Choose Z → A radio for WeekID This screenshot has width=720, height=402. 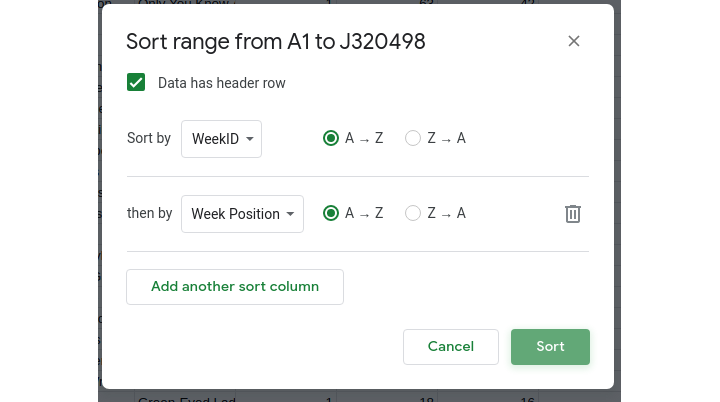pos(413,138)
